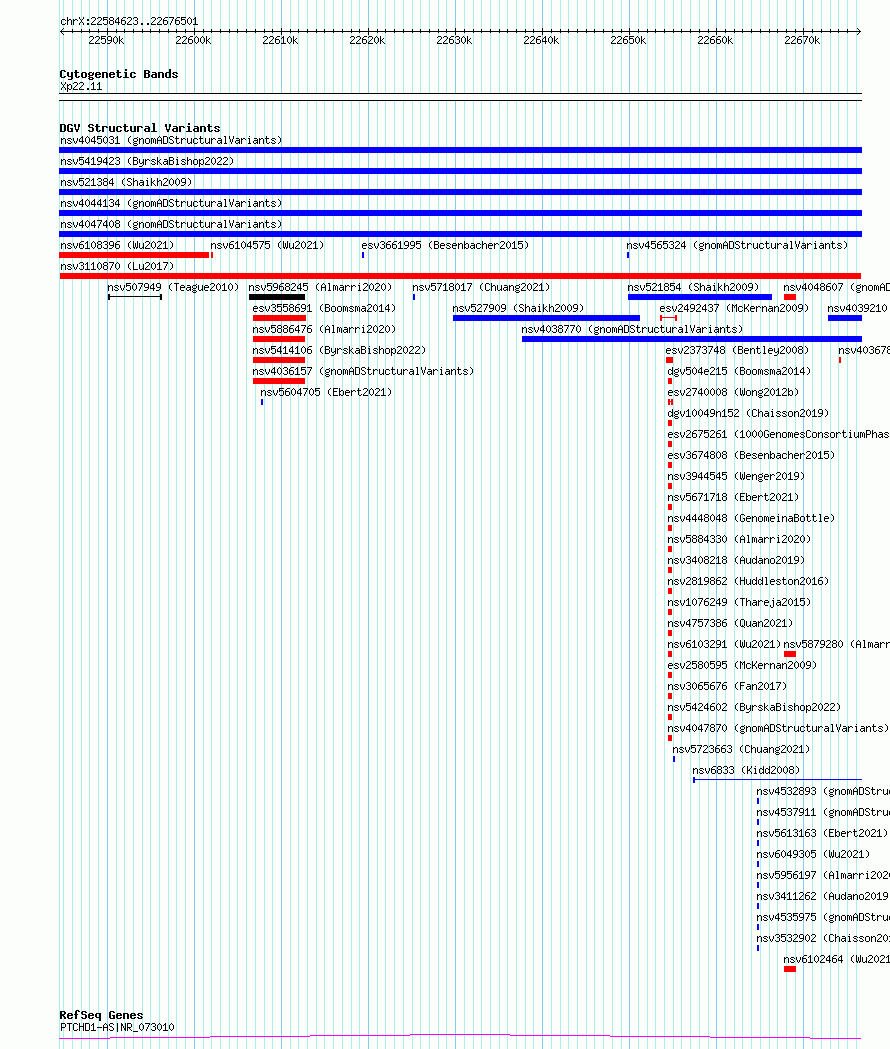Click the nsv4039210 variant label

tap(859, 308)
